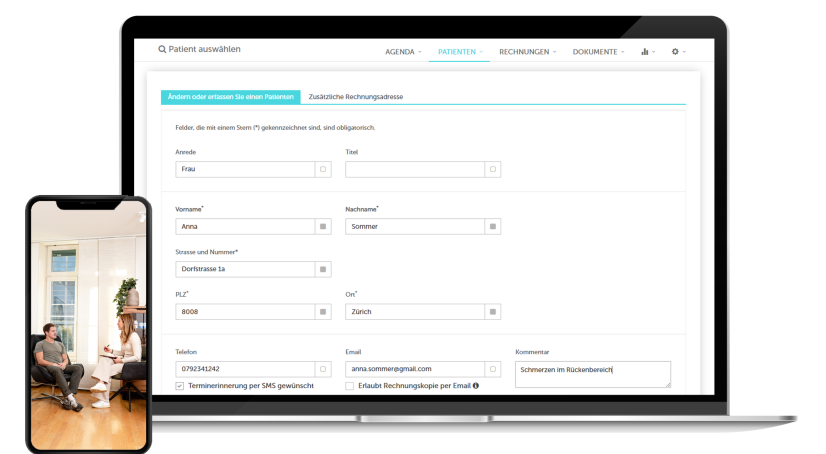Enable Erlaubt Rechnungskopie per Email checkbox
Viewport: 826px width, 454px height.
click(350, 385)
